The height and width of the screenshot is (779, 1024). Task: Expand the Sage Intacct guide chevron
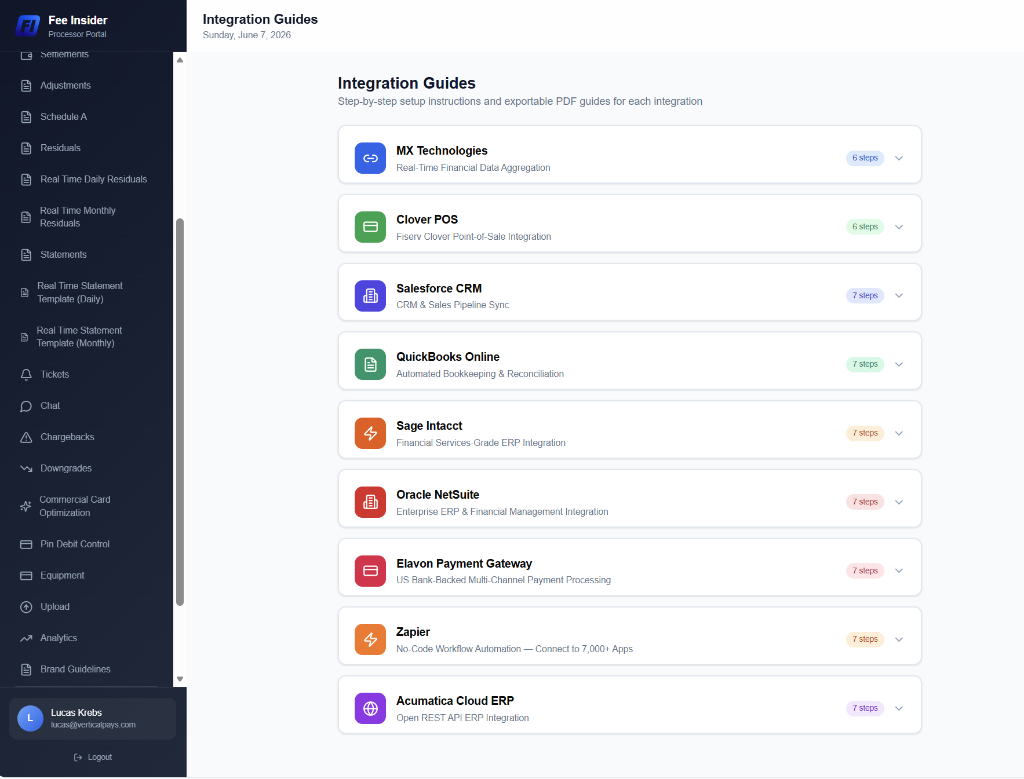tap(899, 433)
